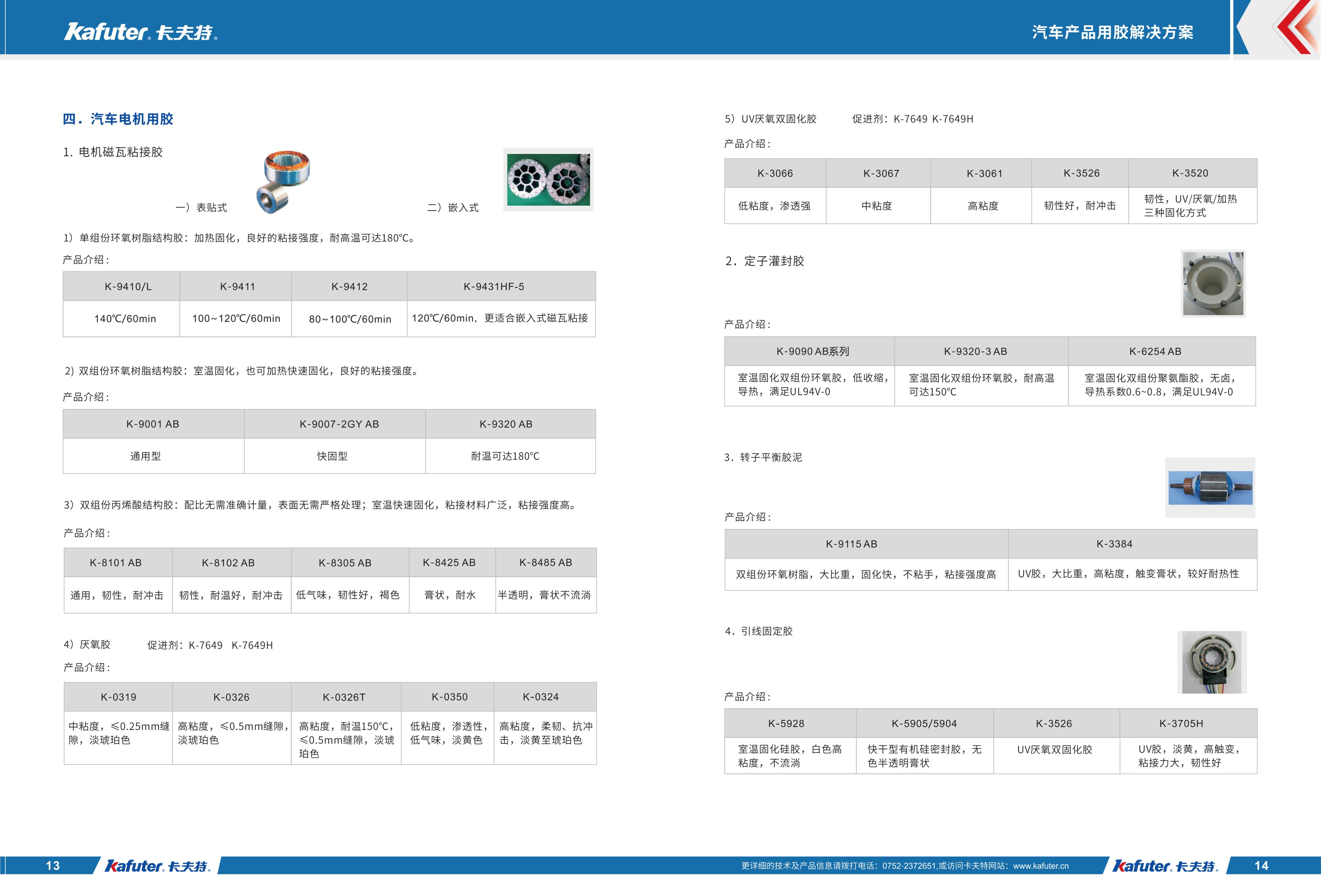The width and height of the screenshot is (1321, 896).
Task: Select the K-3067 header cell
Action: click(878, 173)
